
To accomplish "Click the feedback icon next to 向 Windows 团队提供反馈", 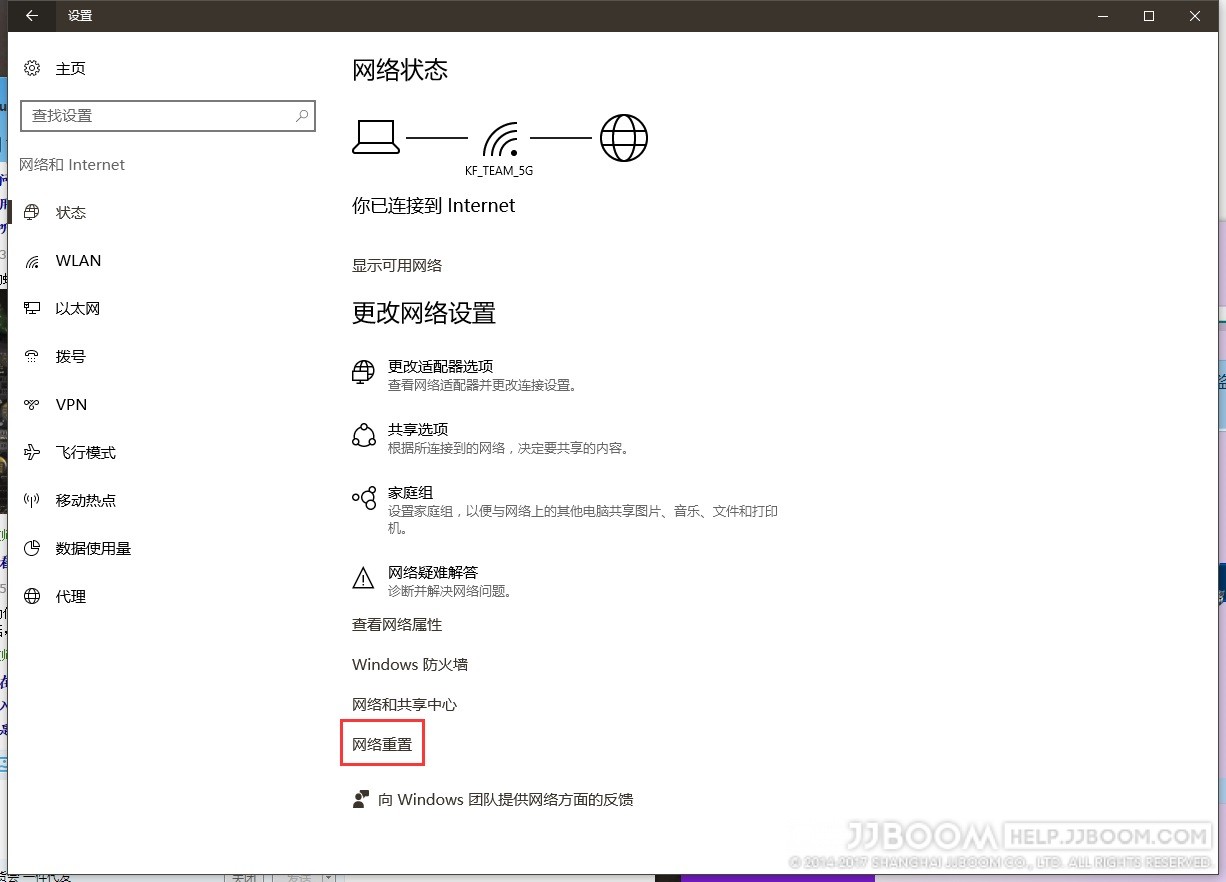I will [x=362, y=799].
